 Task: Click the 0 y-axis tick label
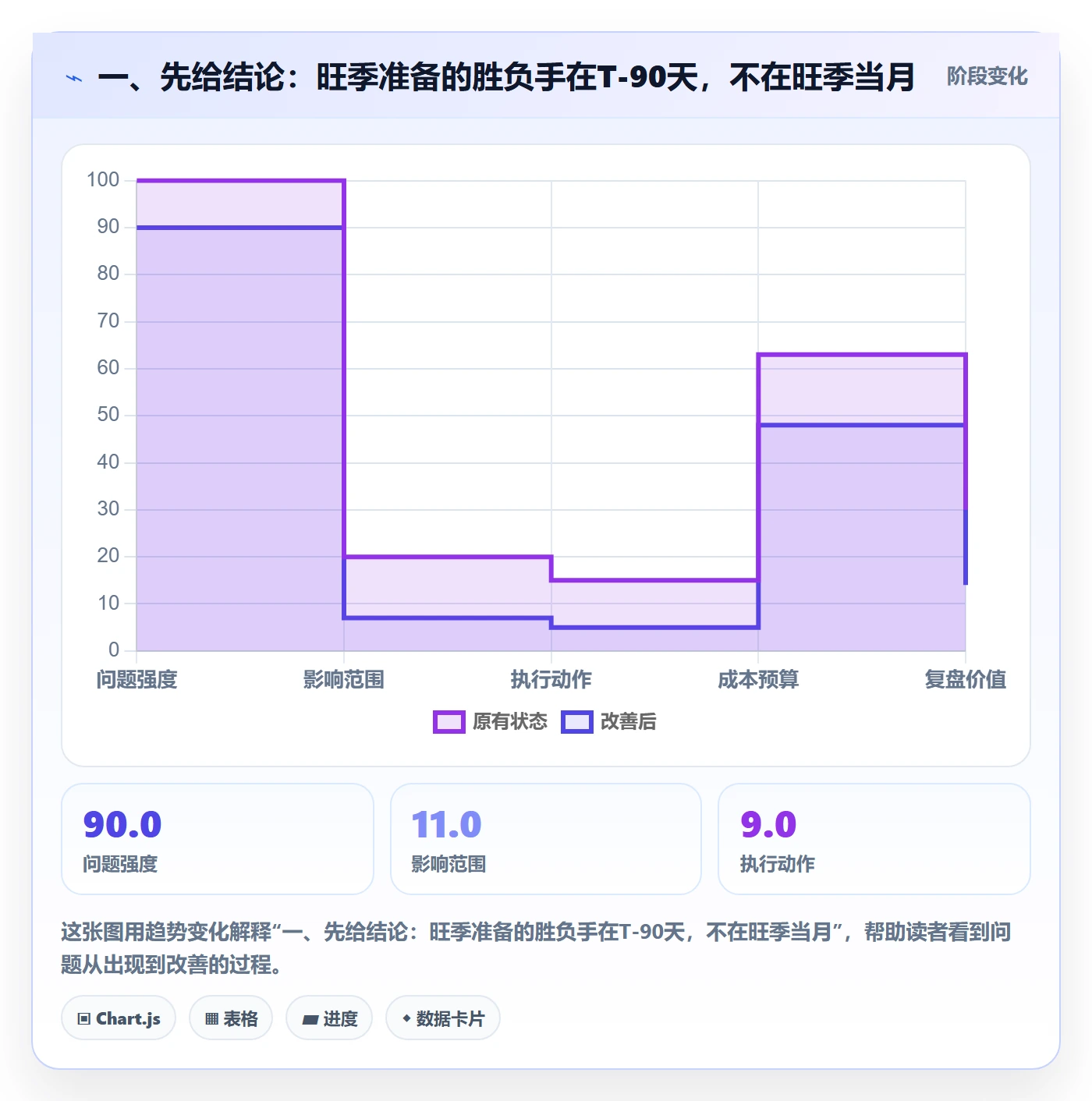(x=114, y=650)
